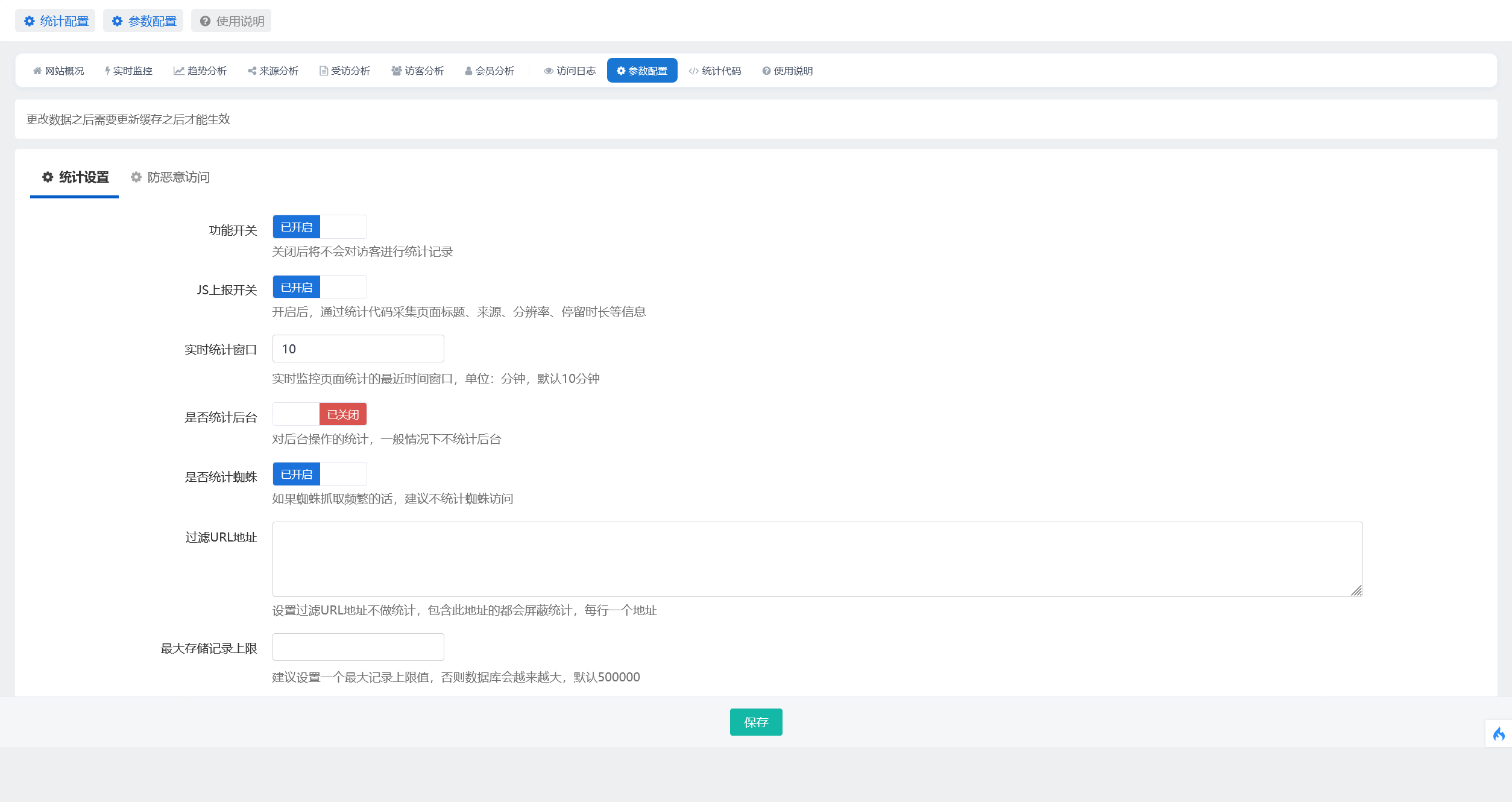Open 访问日志 access log
This screenshot has height=802, width=1512.
click(570, 71)
